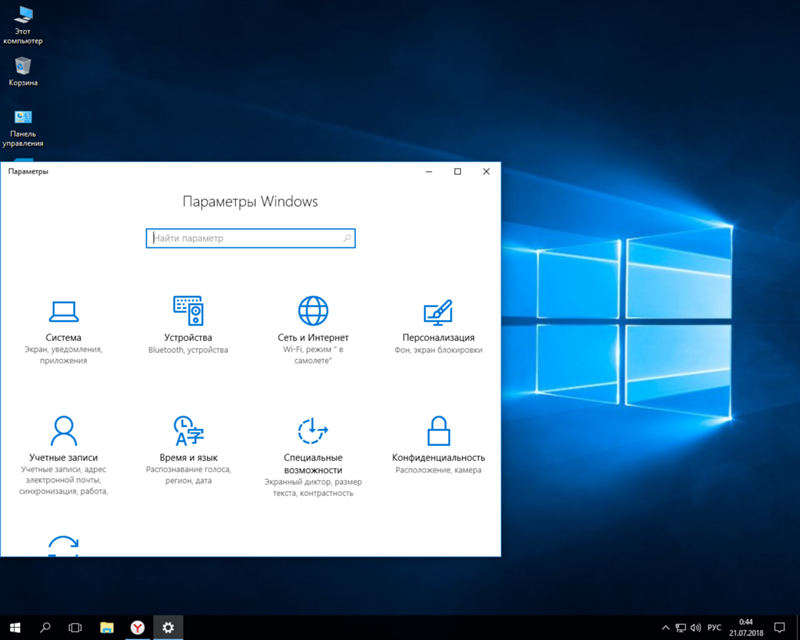The width and height of the screenshot is (800, 640).
Task: Open Время и язык clock icon
Action: click(188, 431)
